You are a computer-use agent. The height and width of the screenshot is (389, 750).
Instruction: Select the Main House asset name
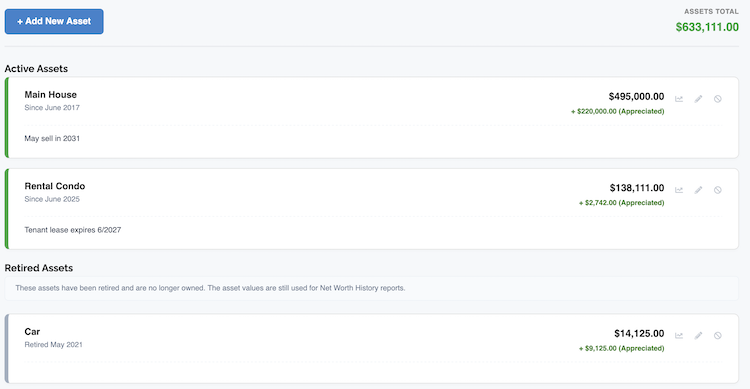tap(51, 95)
